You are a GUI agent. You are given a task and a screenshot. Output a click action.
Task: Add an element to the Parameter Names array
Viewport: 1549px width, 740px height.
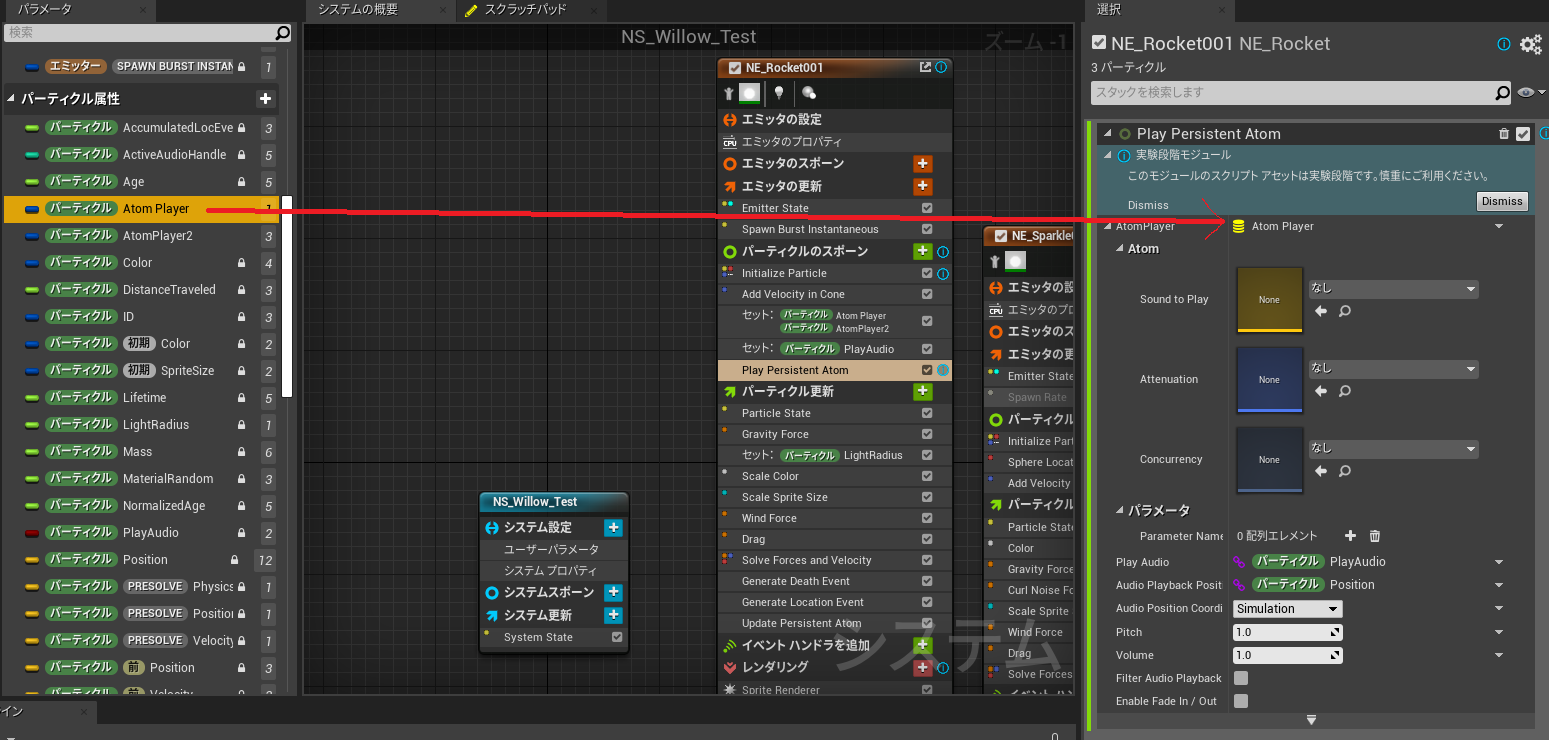(x=1350, y=537)
